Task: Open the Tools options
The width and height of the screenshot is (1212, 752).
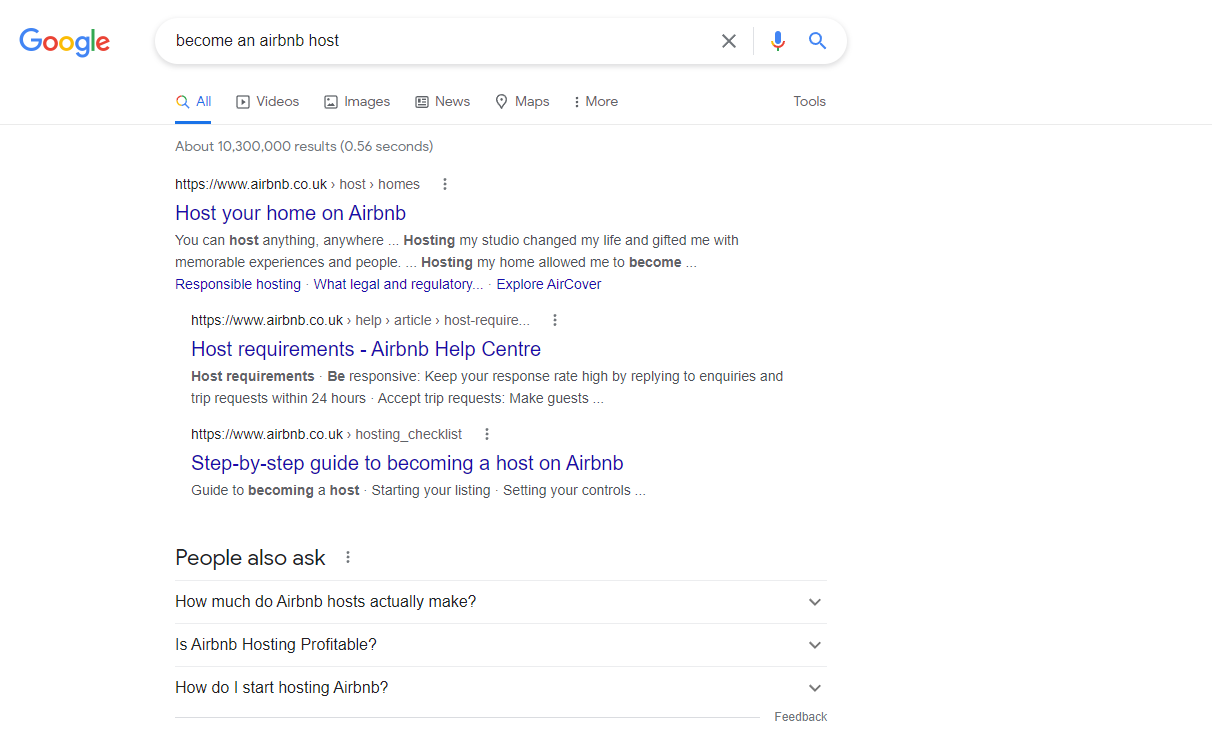Action: [809, 101]
